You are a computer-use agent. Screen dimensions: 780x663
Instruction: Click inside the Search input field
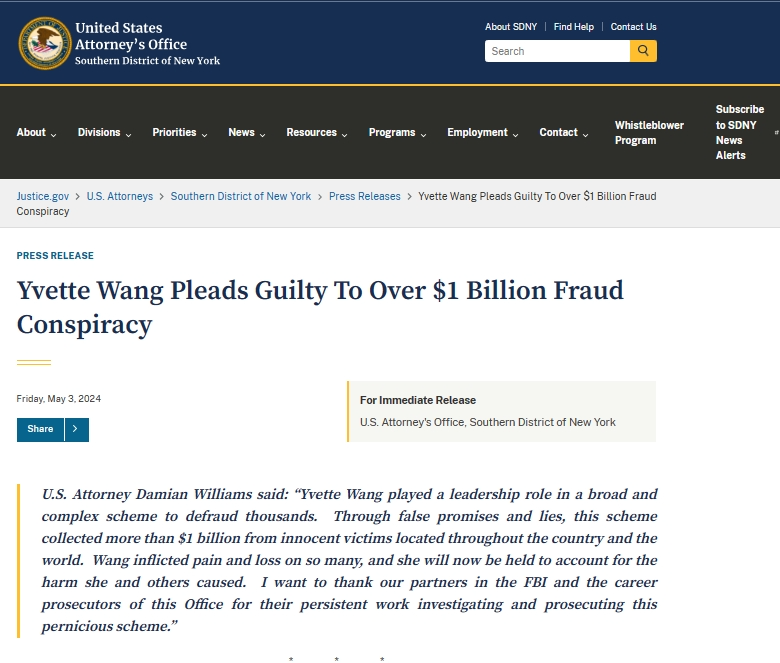click(x=556, y=51)
